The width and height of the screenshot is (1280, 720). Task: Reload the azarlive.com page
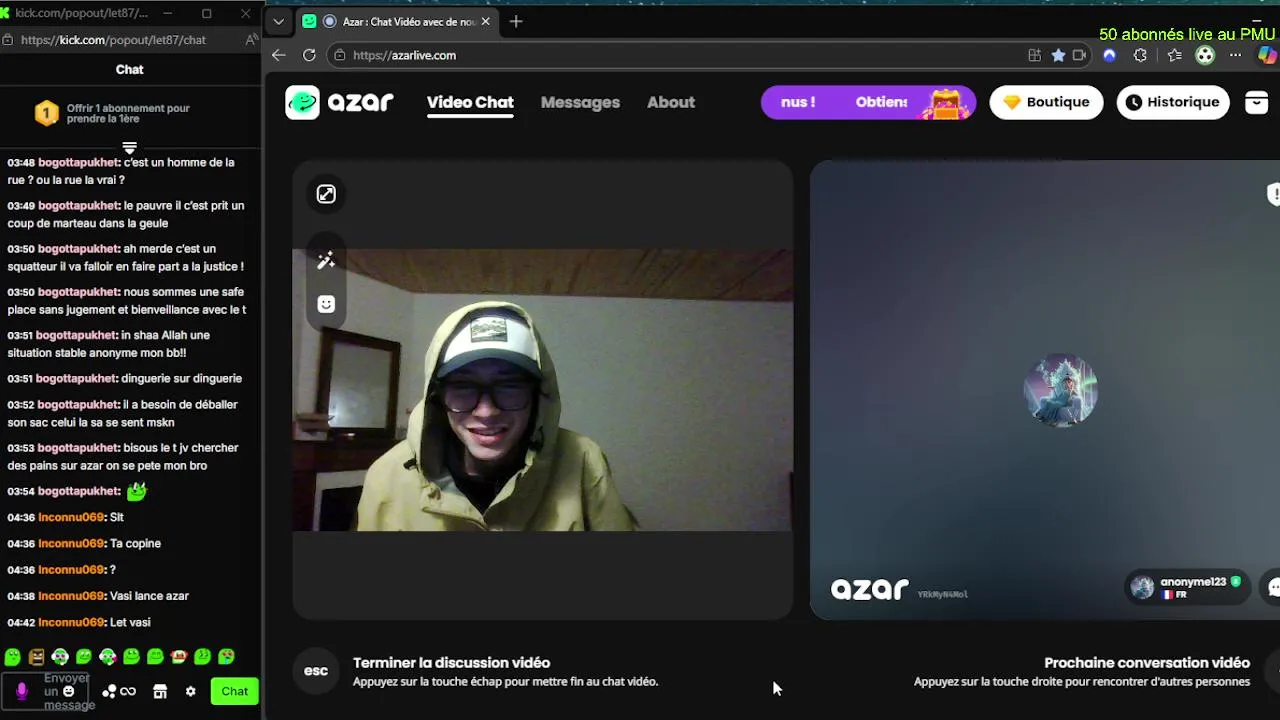(x=309, y=55)
